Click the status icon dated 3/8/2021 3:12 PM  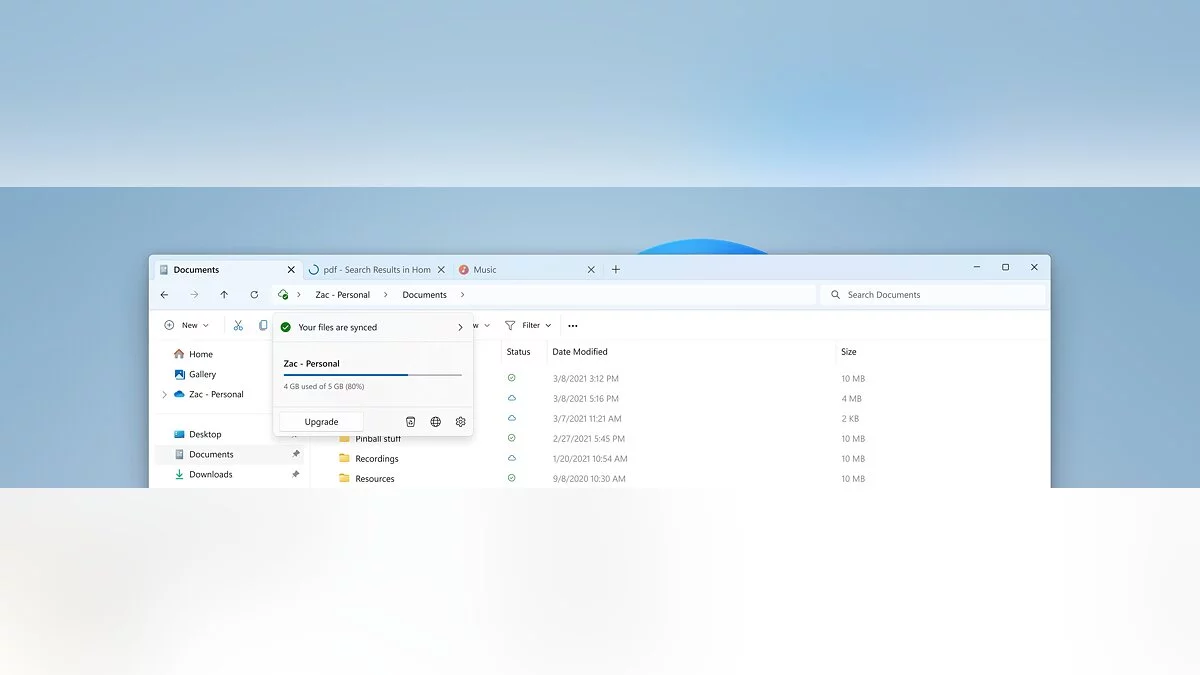click(512, 378)
